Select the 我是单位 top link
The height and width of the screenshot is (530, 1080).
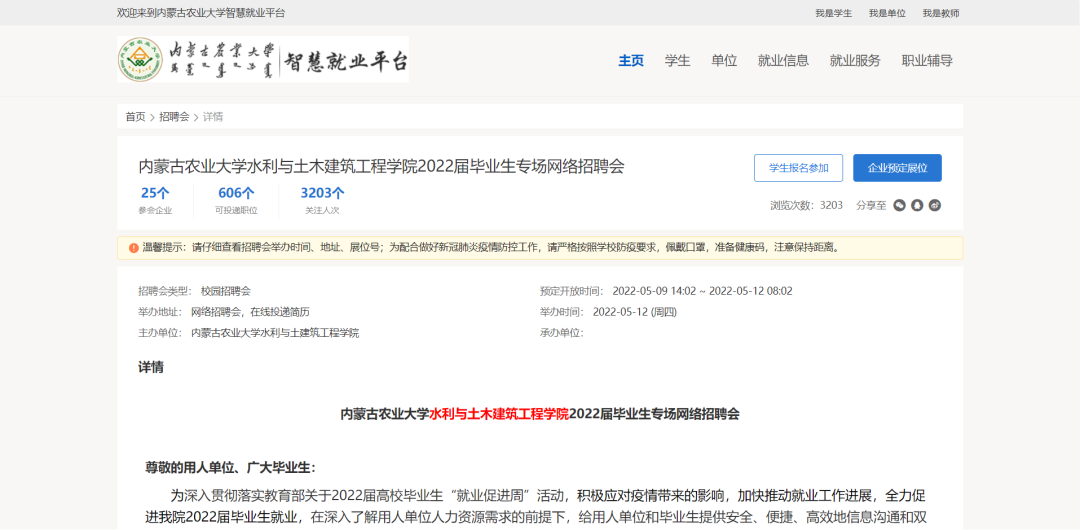point(887,13)
